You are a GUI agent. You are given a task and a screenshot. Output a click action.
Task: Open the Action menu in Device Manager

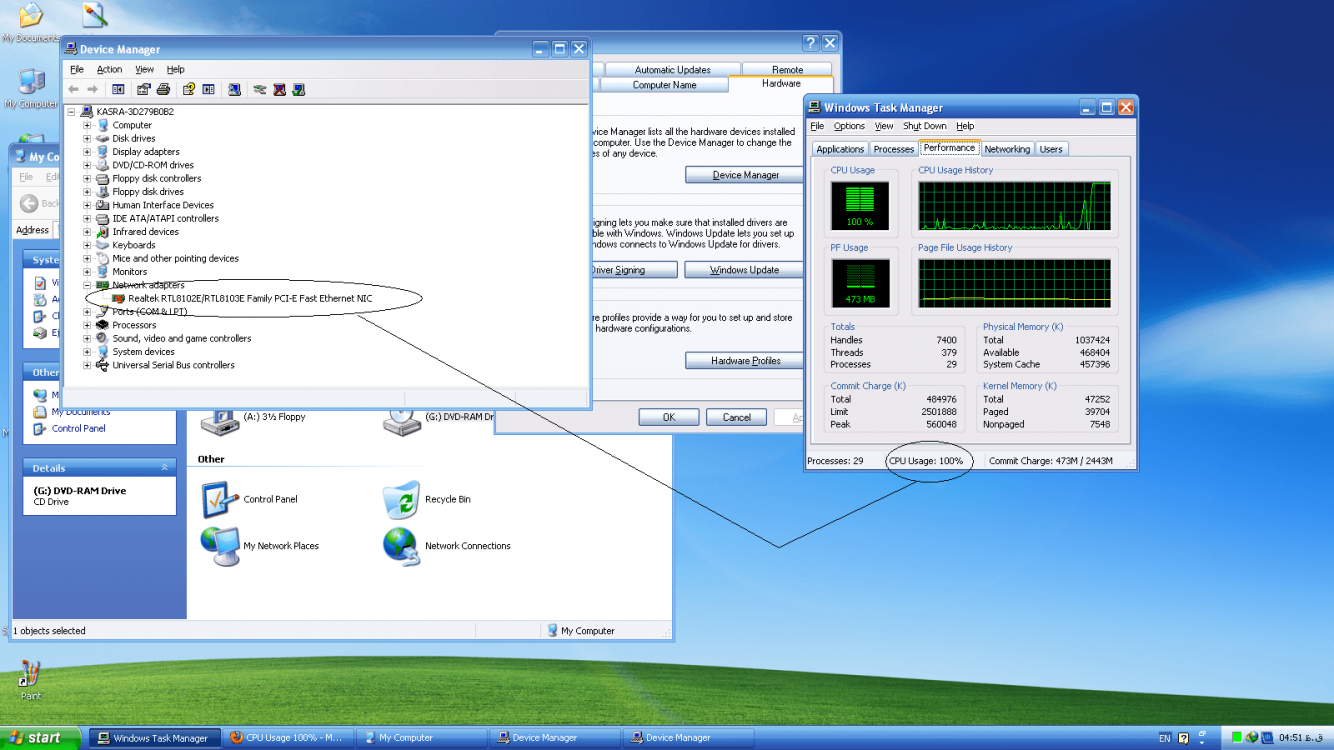[x=109, y=70]
